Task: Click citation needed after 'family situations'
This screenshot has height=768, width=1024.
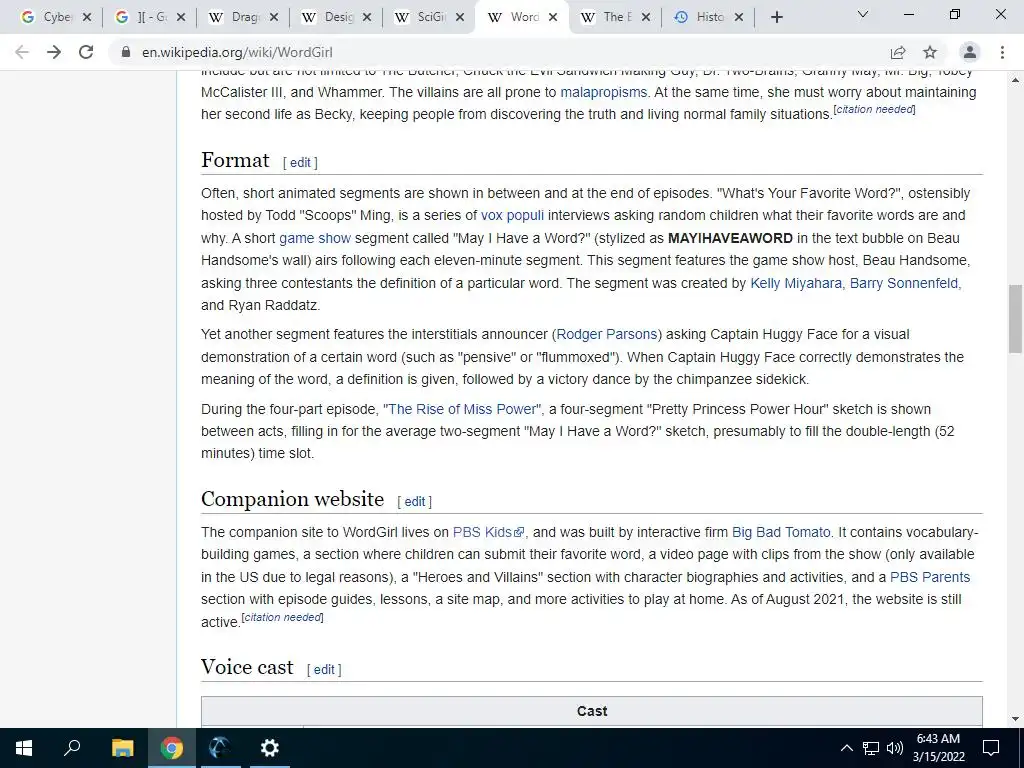Action: pyautogui.click(x=874, y=109)
